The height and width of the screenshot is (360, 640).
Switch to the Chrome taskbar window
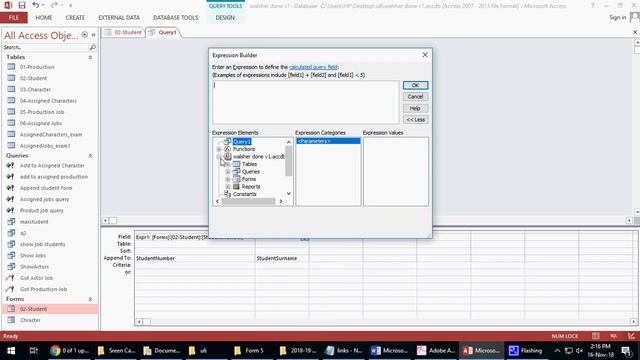70,351
